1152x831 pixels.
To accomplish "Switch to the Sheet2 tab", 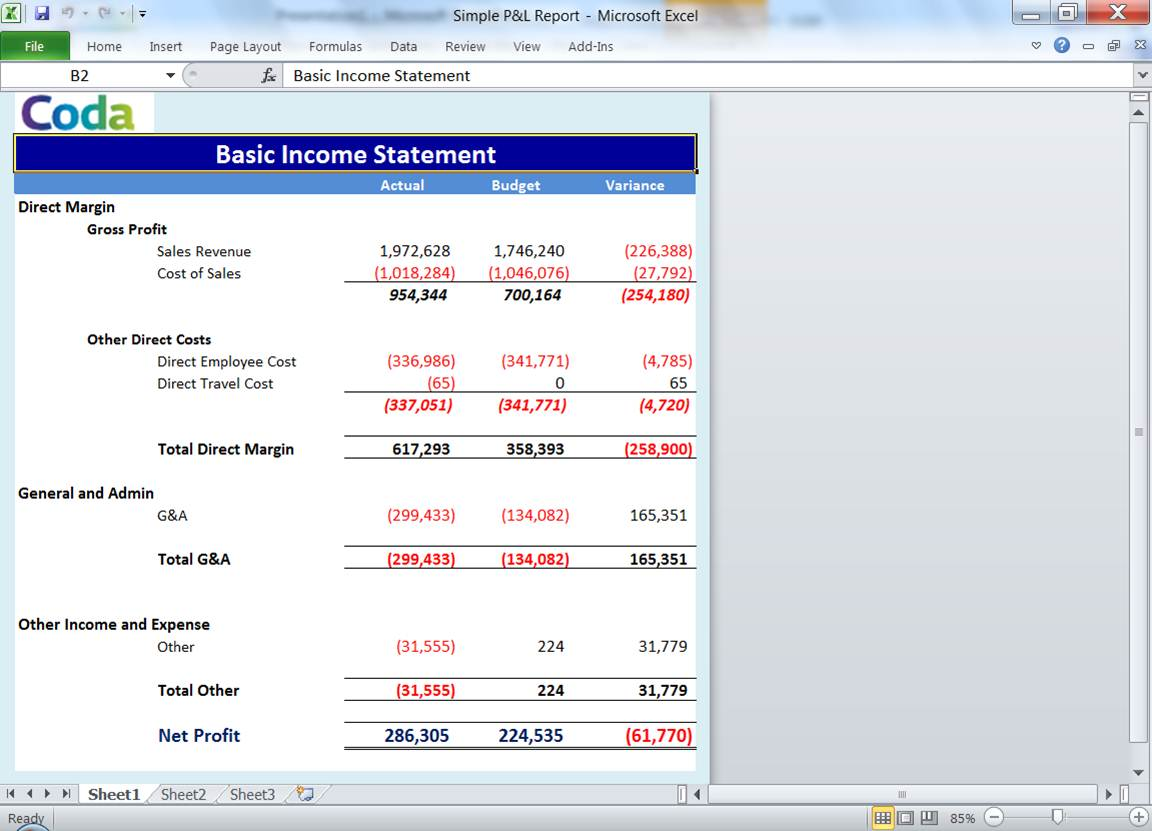I will (183, 794).
